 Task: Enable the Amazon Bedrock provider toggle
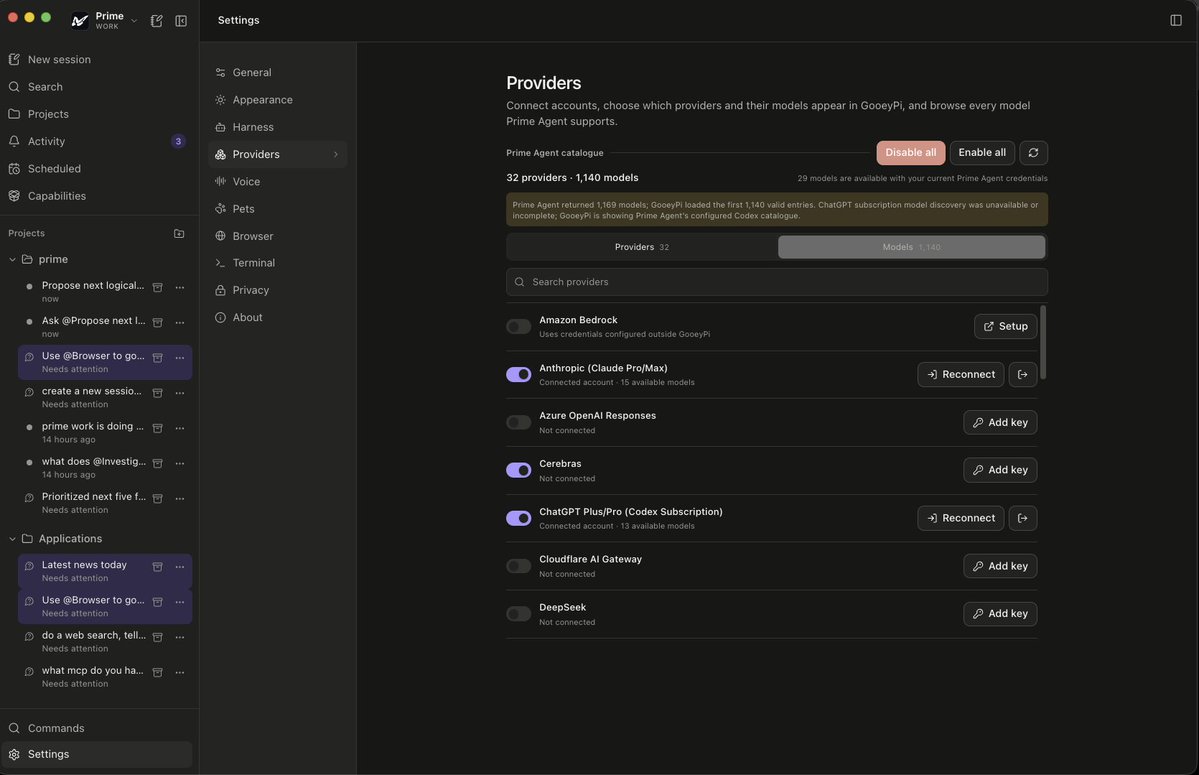click(x=518, y=326)
